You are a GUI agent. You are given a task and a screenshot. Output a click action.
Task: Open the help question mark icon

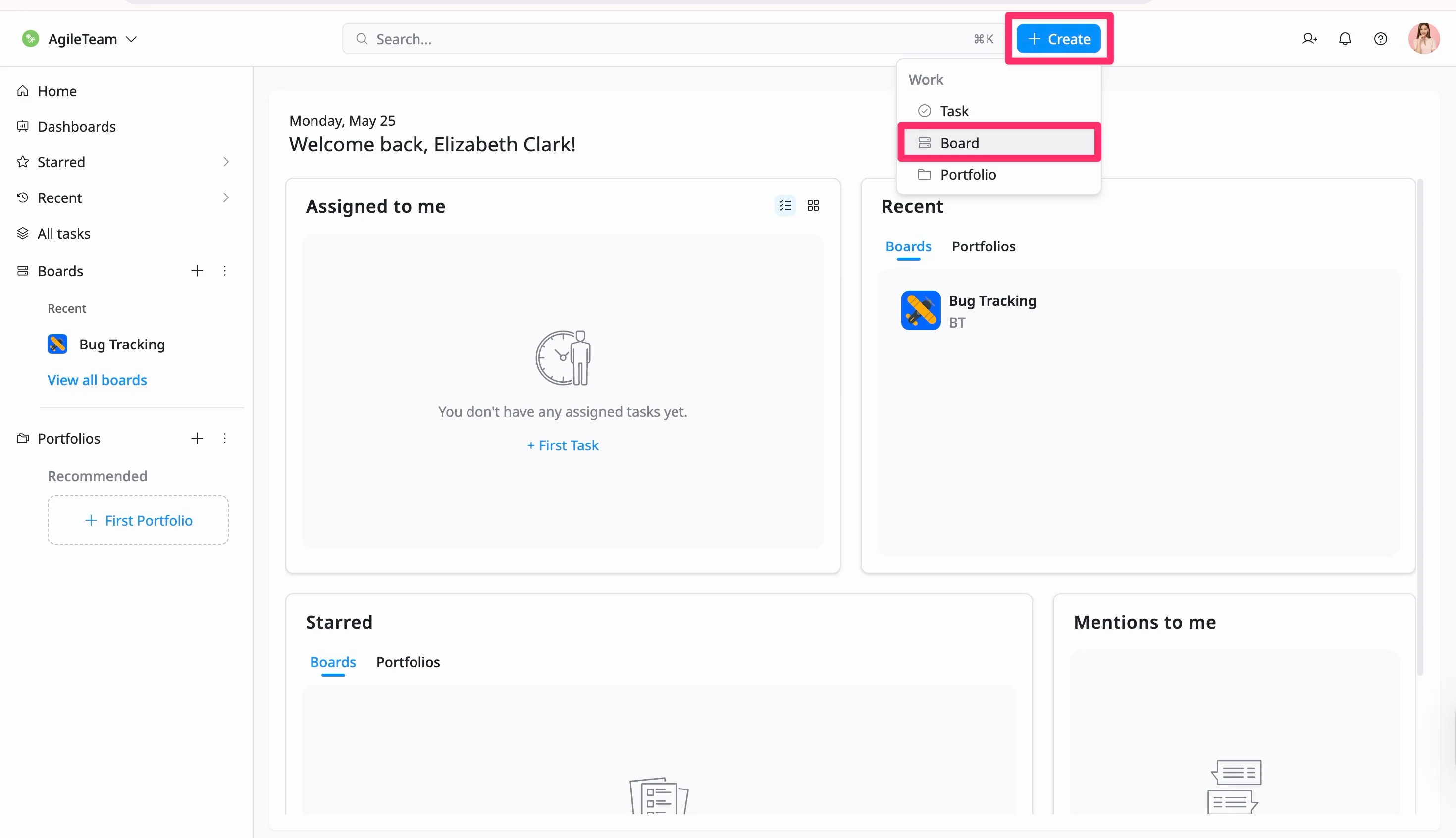(1380, 39)
